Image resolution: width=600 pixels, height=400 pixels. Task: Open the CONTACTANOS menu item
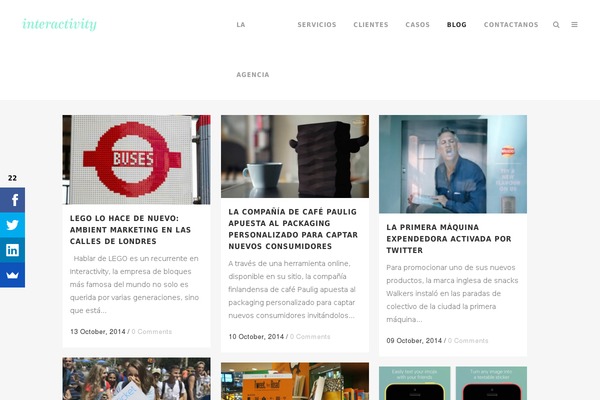click(x=511, y=24)
